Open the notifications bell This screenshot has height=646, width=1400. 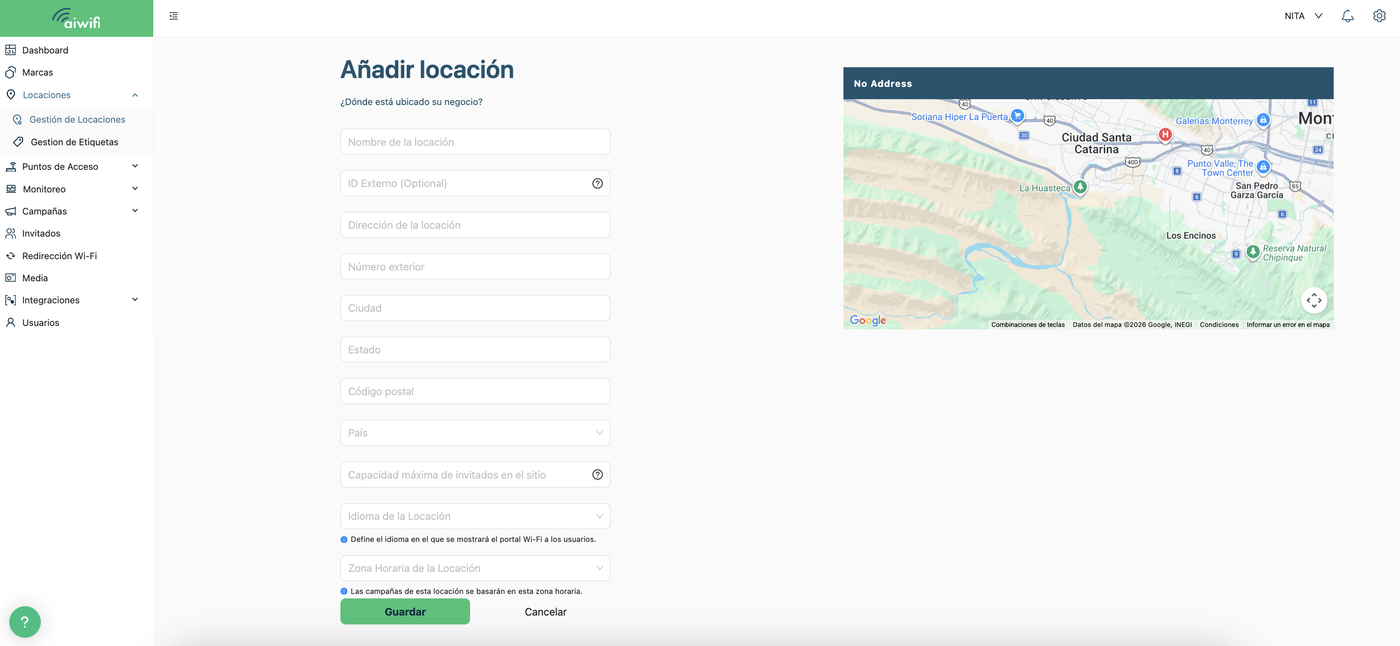point(1348,16)
